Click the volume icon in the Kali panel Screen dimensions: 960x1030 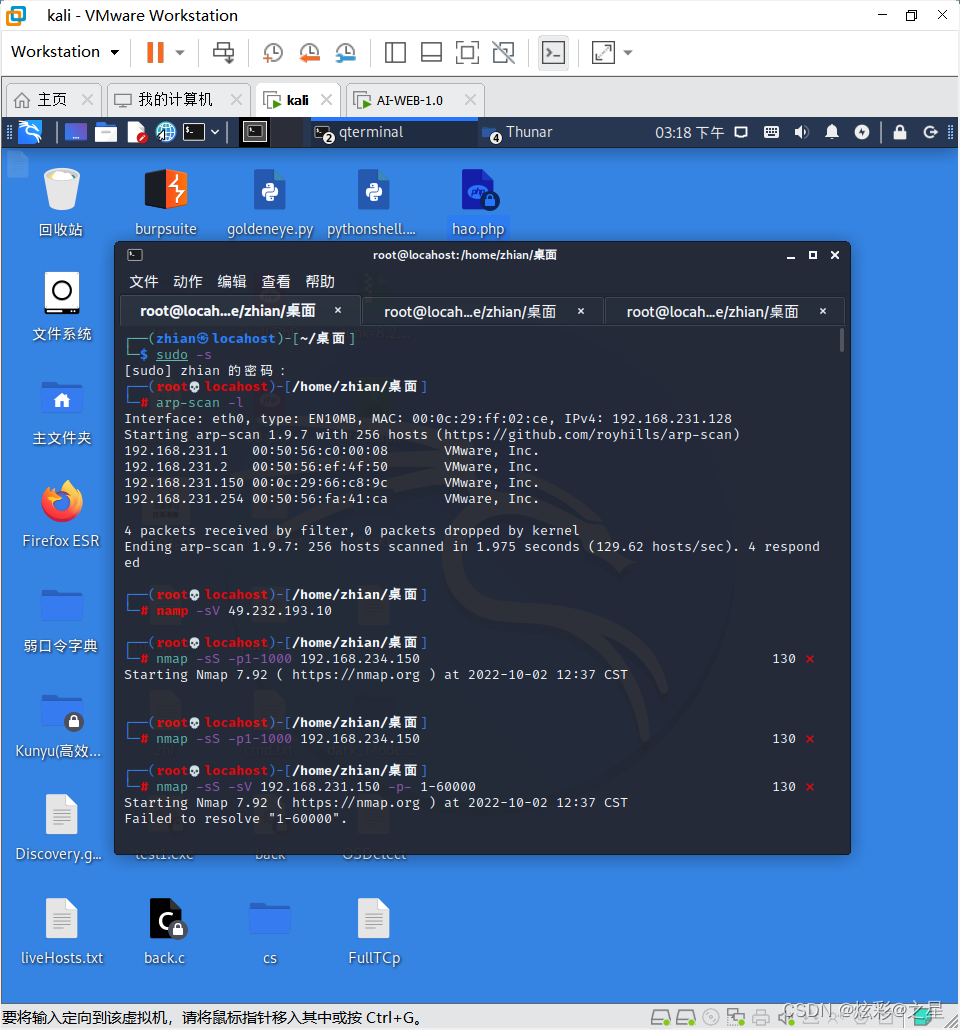[x=803, y=131]
